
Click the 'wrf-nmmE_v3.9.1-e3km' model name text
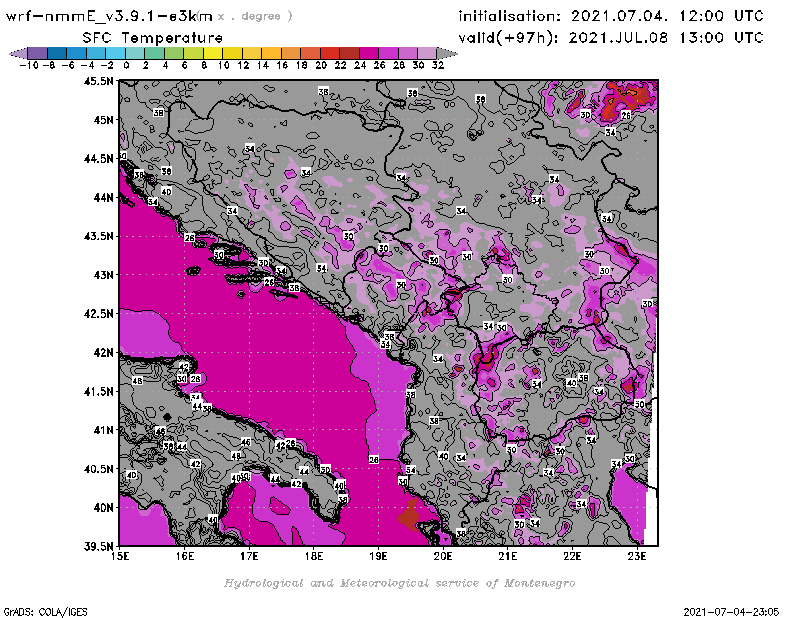pyautogui.click(x=109, y=16)
